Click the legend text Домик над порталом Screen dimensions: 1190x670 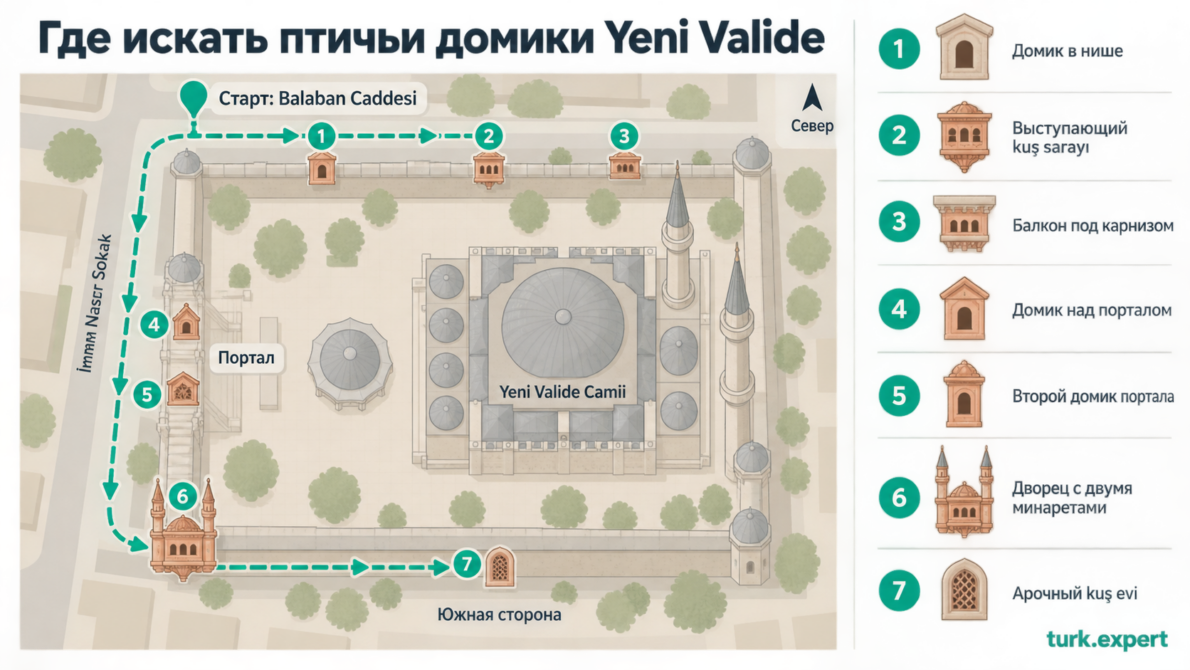[1091, 310]
